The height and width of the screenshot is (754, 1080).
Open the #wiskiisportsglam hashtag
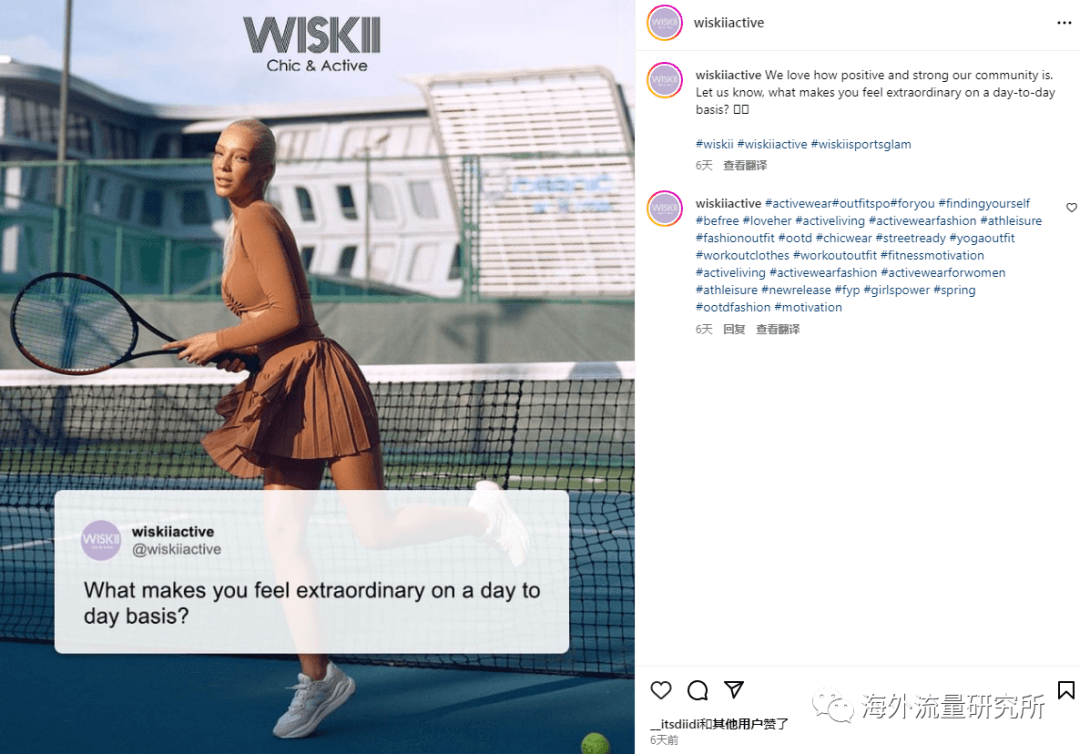[861, 144]
